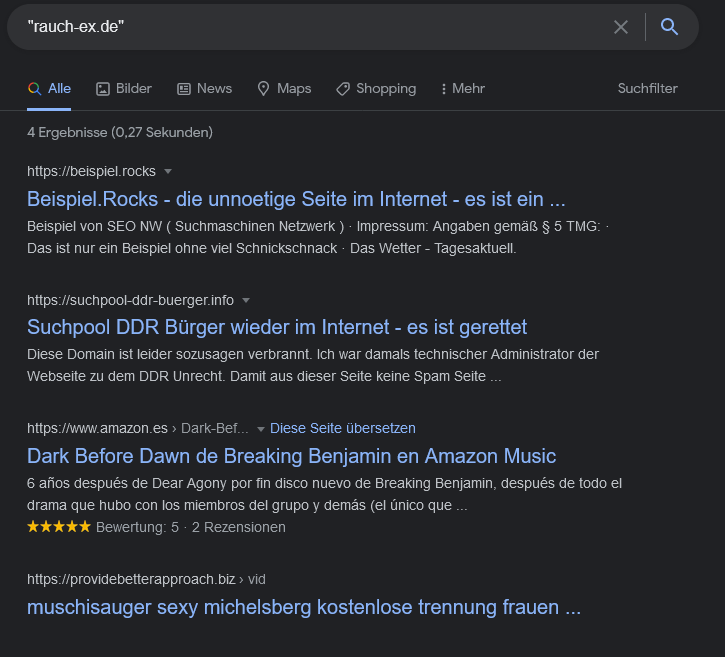The image size is (725, 657).
Task: Open Suchpool DDR Bürger result link
Action: click(x=277, y=327)
